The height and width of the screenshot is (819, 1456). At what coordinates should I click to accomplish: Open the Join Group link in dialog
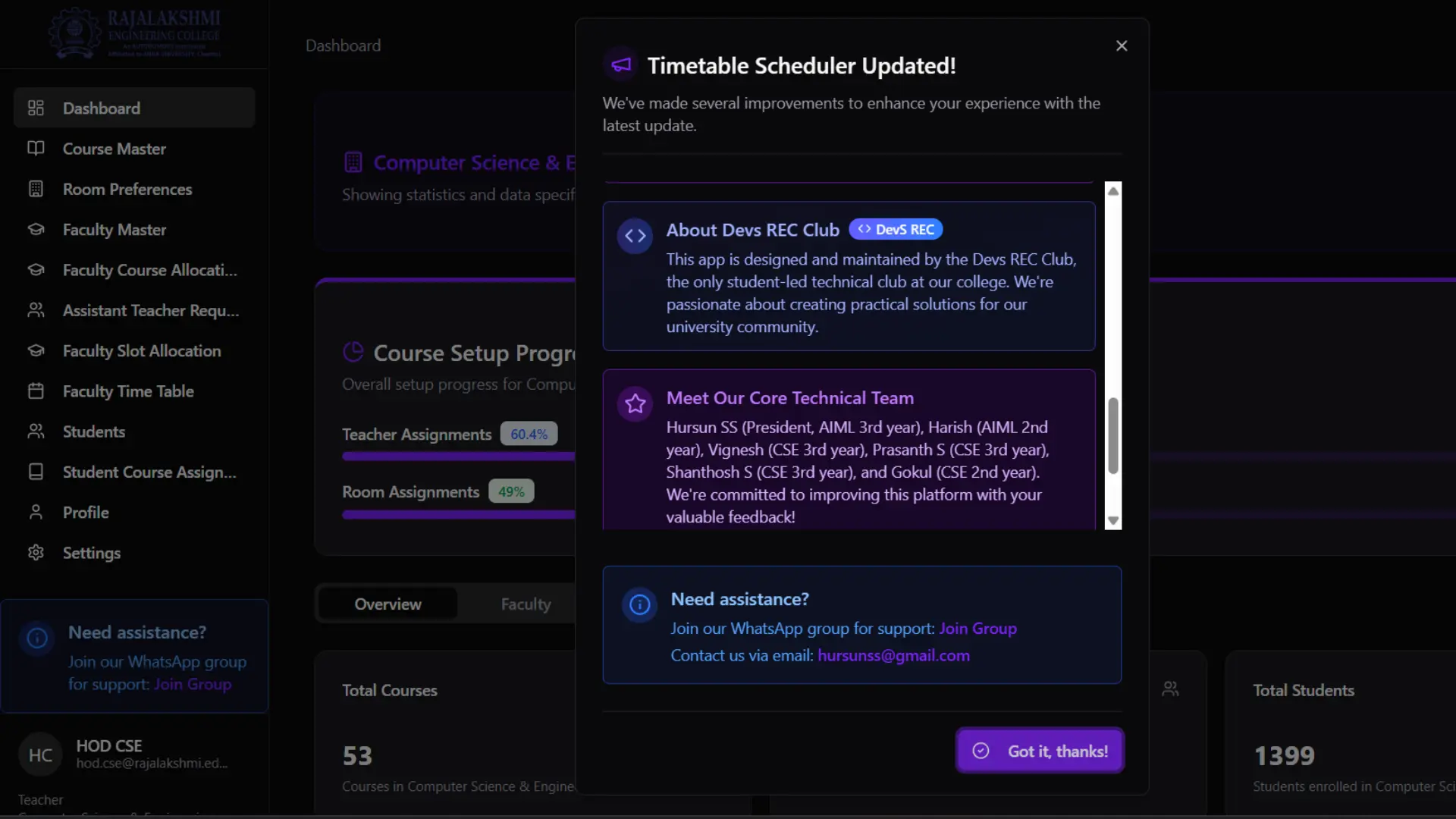point(977,629)
